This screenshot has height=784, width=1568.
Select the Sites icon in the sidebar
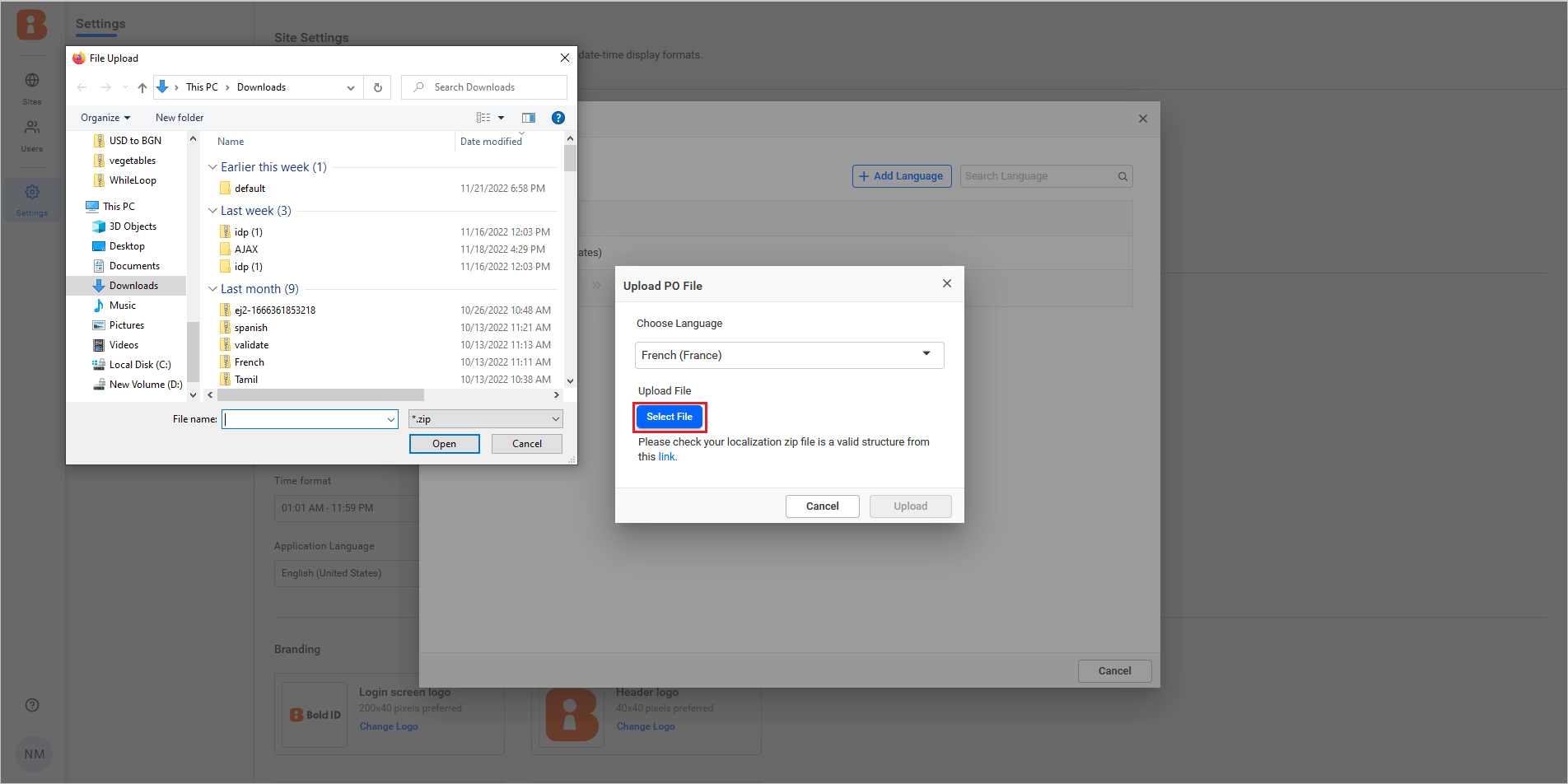tap(31, 81)
